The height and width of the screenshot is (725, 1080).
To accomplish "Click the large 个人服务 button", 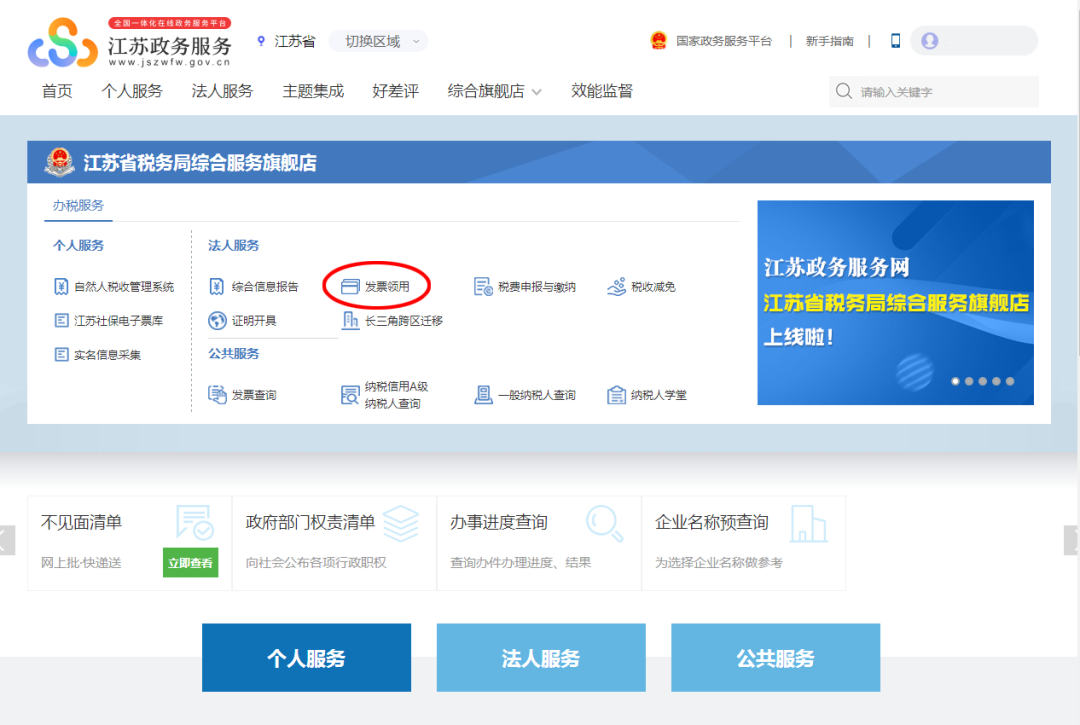I will [x=307, y=658].
